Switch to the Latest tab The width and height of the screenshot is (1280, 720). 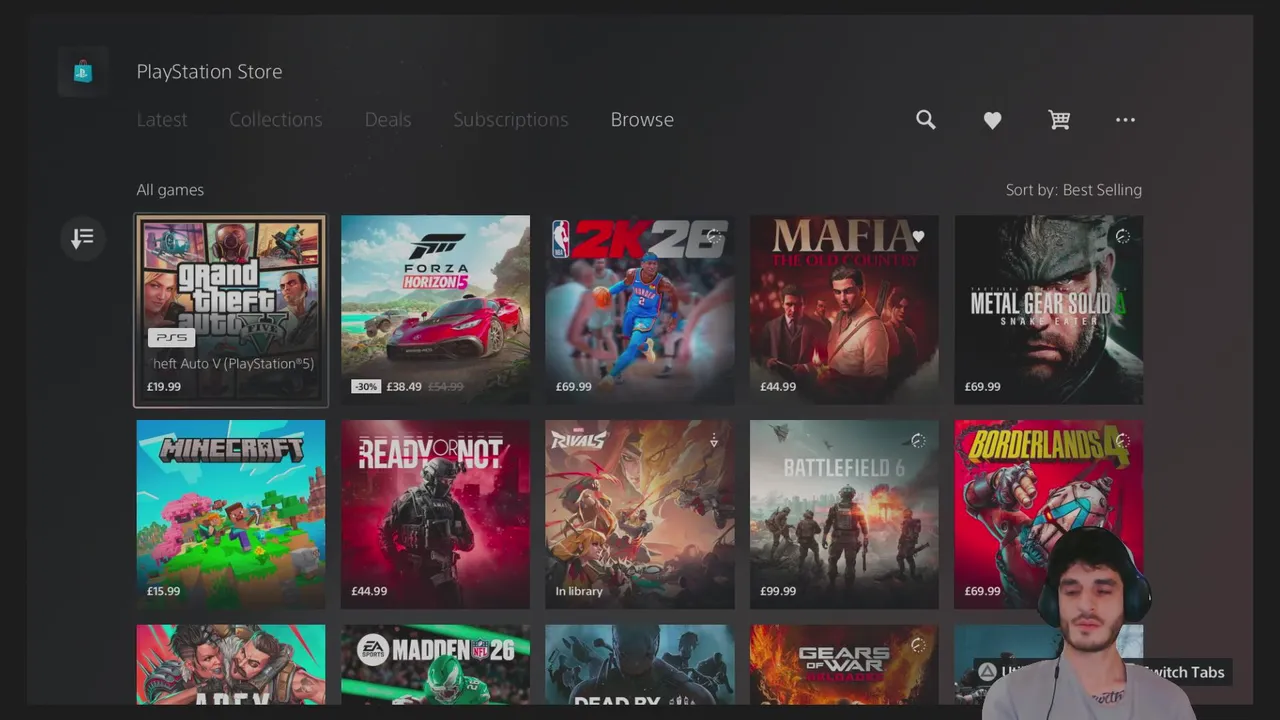click(x=162, y=119)
